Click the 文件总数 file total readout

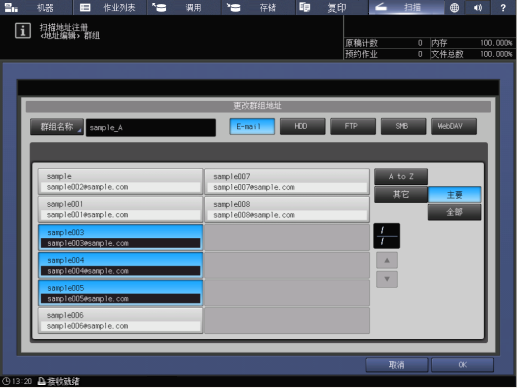[472, 54]
